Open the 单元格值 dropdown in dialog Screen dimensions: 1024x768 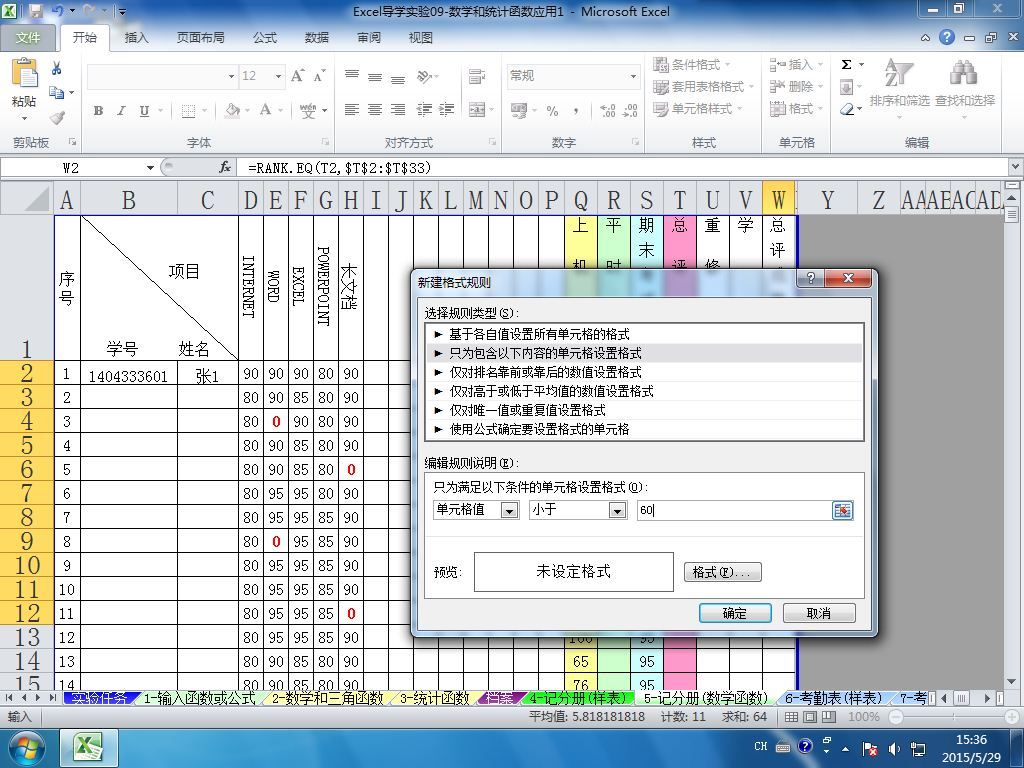point(509,510)
